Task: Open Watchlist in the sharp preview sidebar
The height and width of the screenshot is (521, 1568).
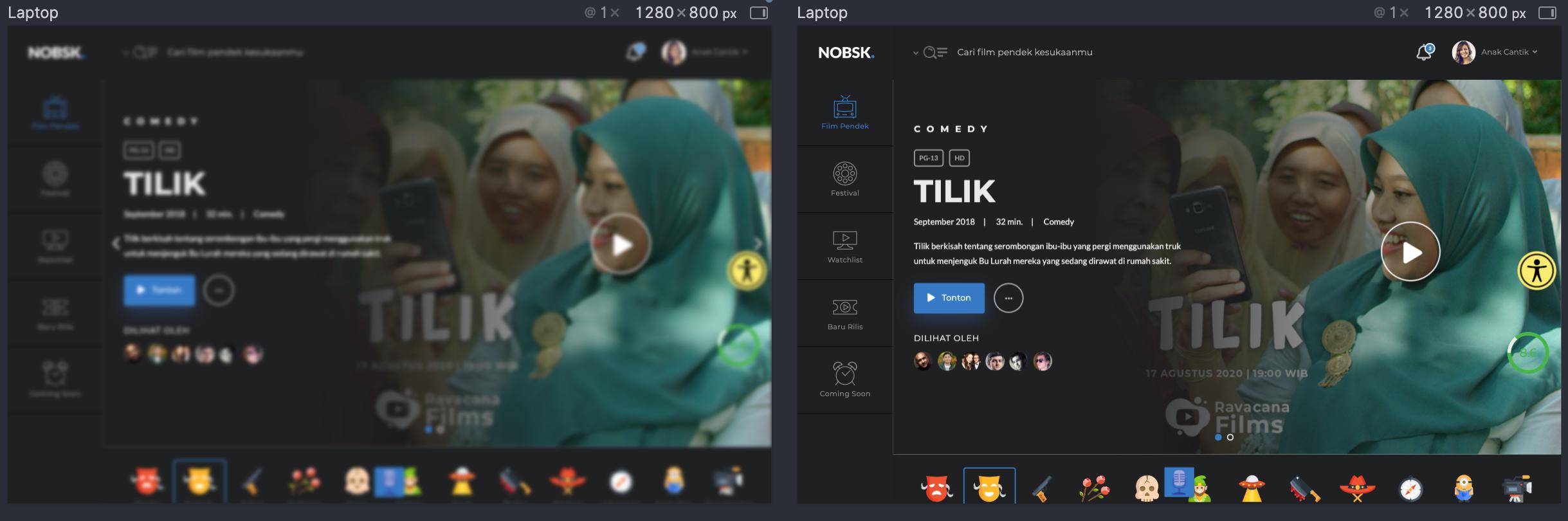Action: point(844,246)
